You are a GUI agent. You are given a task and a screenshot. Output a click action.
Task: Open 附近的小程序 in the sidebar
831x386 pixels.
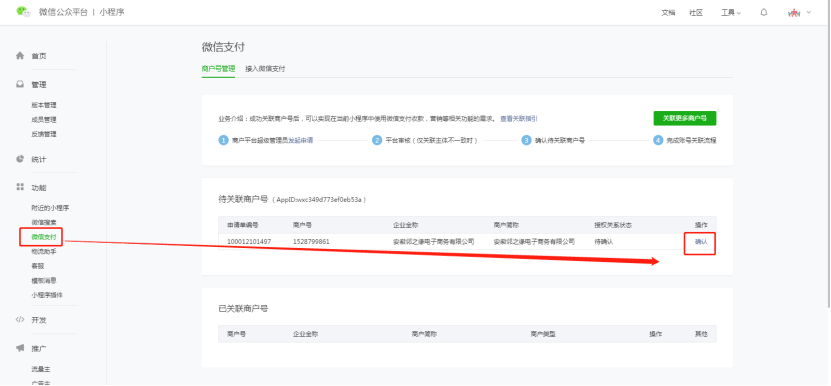pos(50,208)
